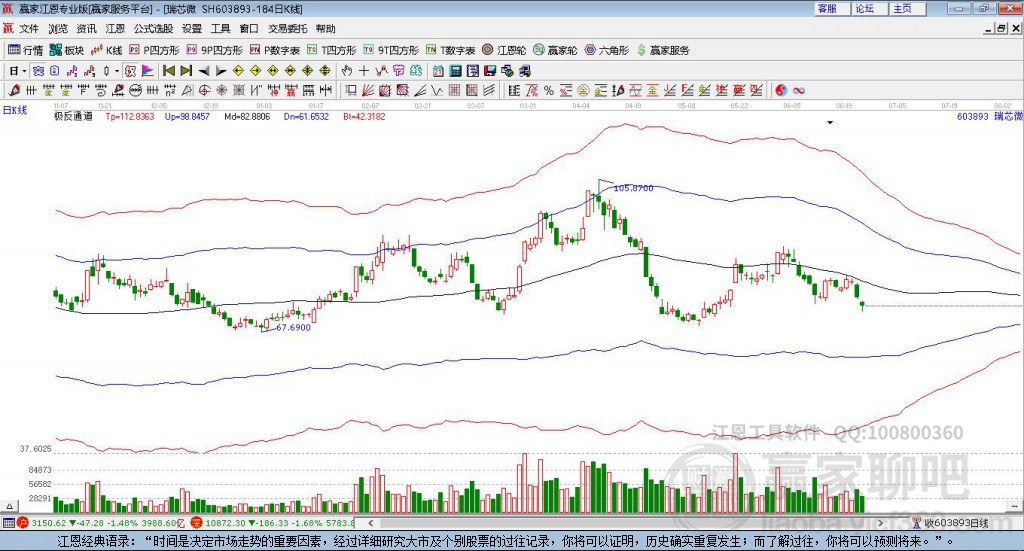Open 赢家服务 with the dollar icon
The image size is (1024, 551).
coord(663,50)
